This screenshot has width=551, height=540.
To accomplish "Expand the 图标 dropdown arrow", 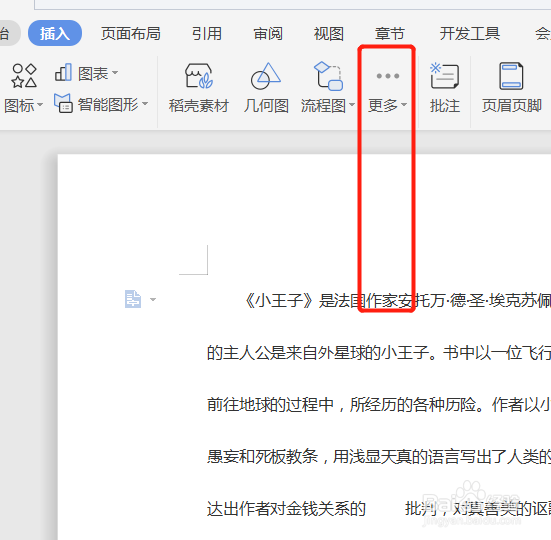I will (40, 105).
